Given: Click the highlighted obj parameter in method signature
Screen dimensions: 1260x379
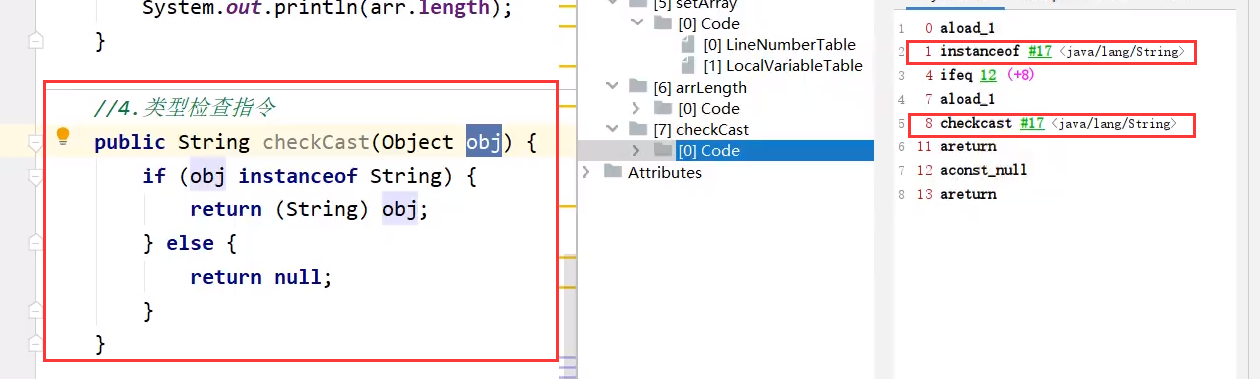Looking at the screenshot, I should click(x=484, y=142).
